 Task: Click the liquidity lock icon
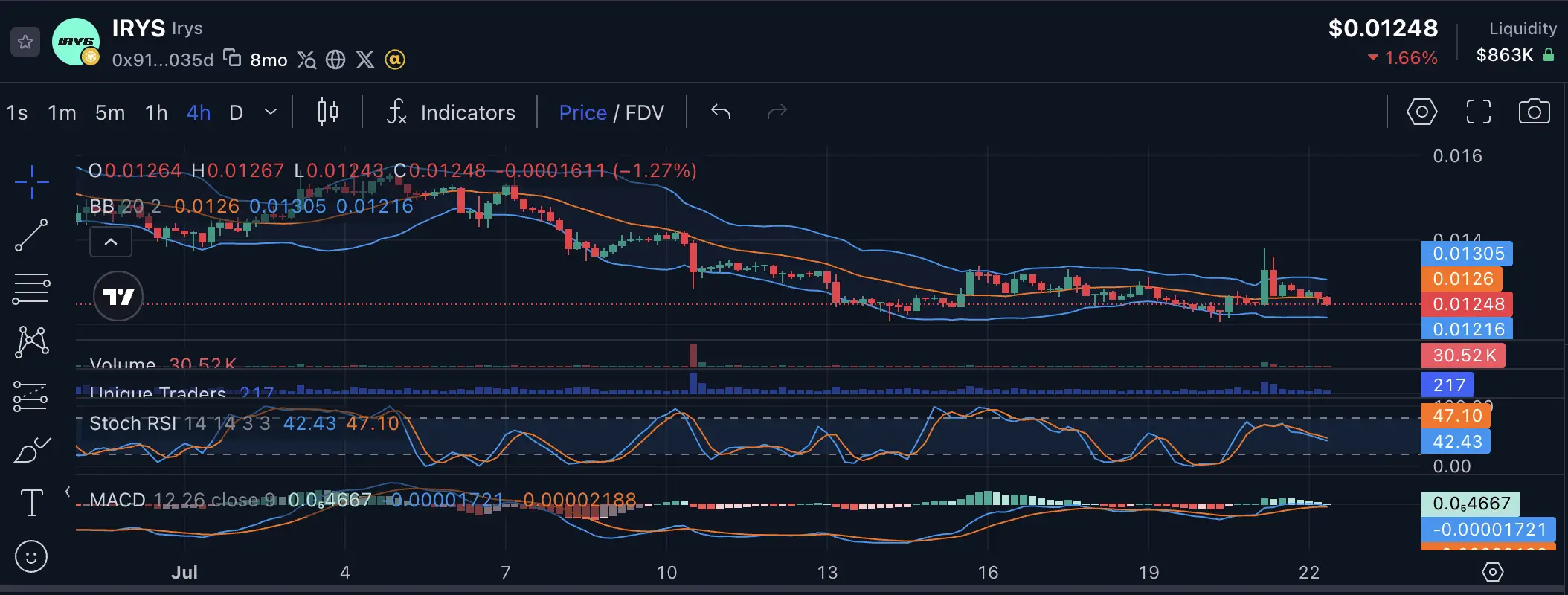(x=1548, y=54)
